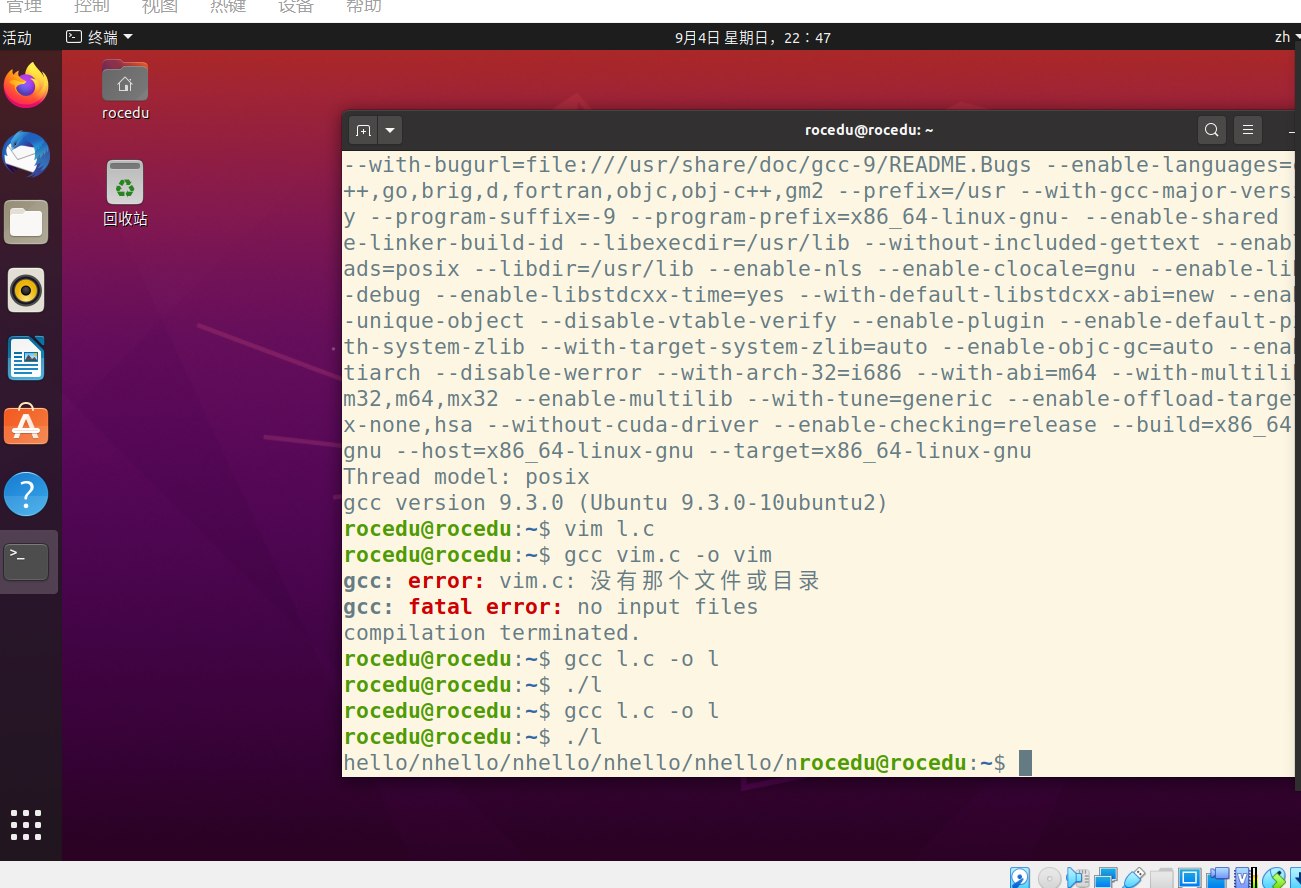1301x888 pixels.
Task: Open the VirtualBox 设备 menu
Action: coord(296,7)
